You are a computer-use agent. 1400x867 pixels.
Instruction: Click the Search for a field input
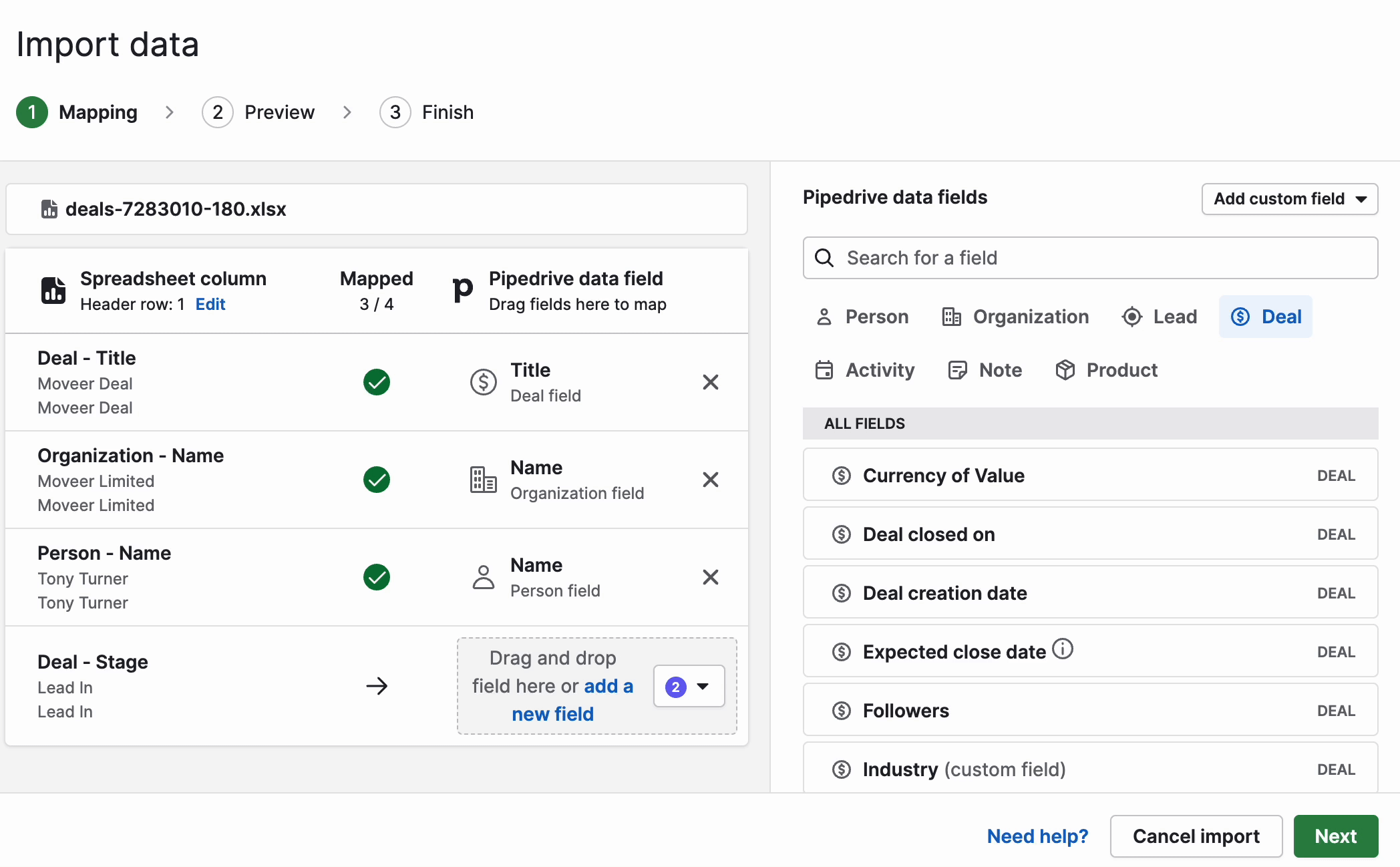point(1090,258)
